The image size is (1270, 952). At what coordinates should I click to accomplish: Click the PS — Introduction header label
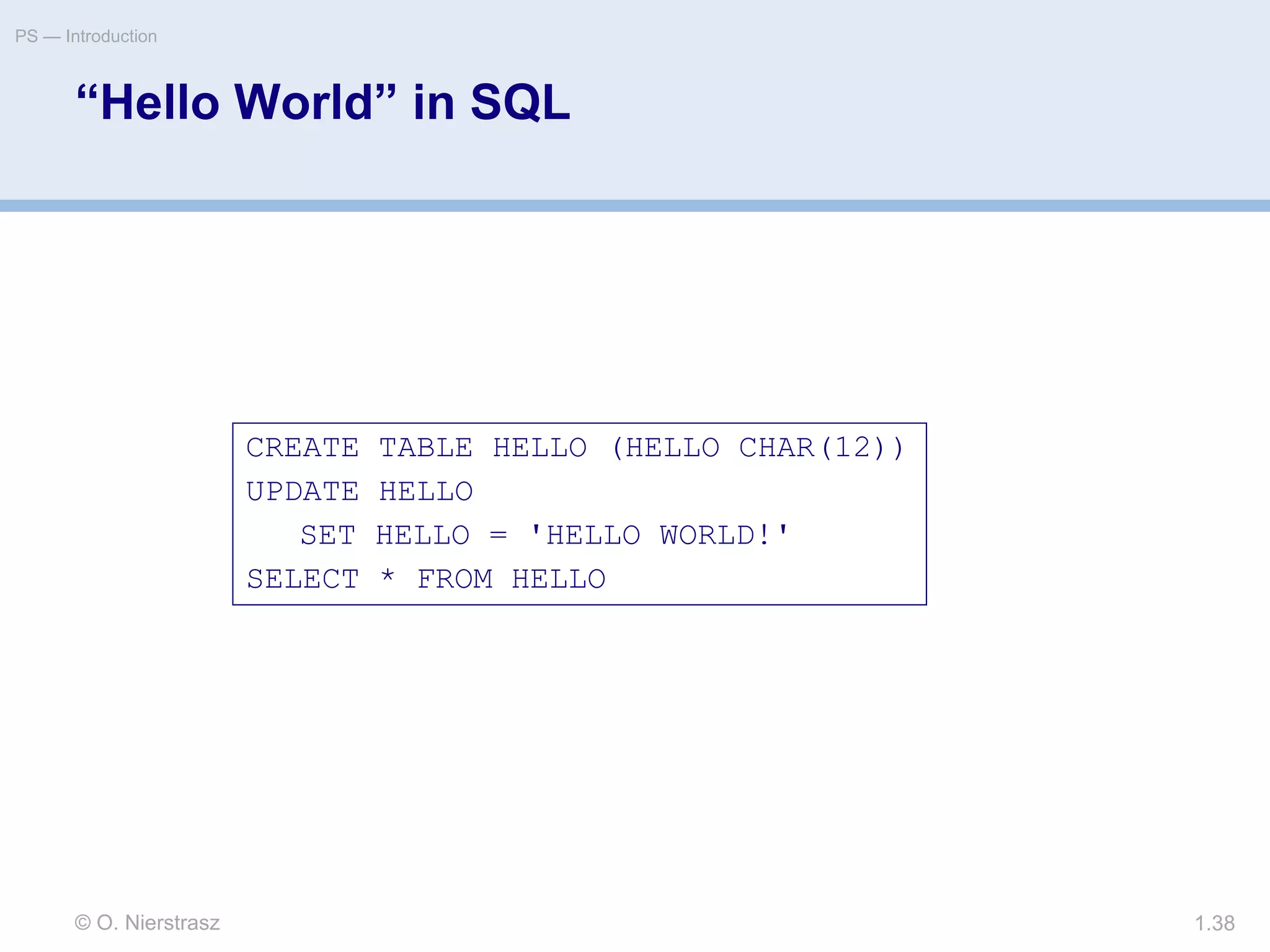[x=86, y=37]
